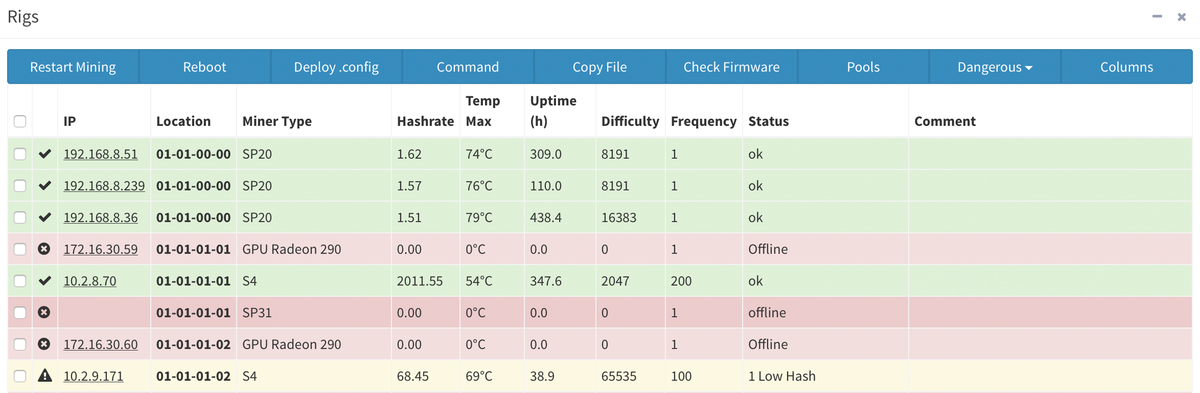Click the '1 Low Hash' status text
Screen dimensions: 1200x393
[x=782, y=376]
